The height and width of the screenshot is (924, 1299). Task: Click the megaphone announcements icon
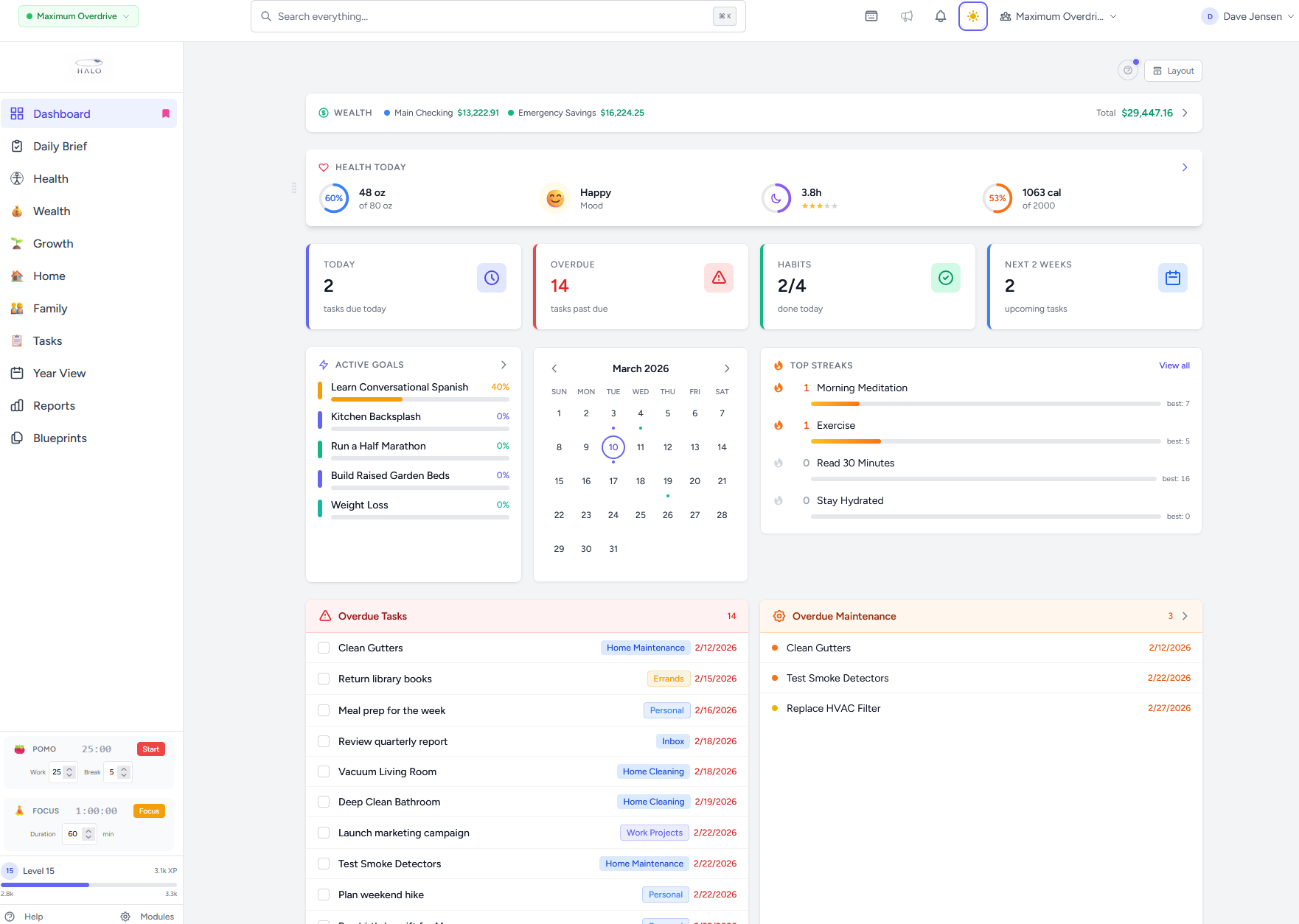point(906,16)
